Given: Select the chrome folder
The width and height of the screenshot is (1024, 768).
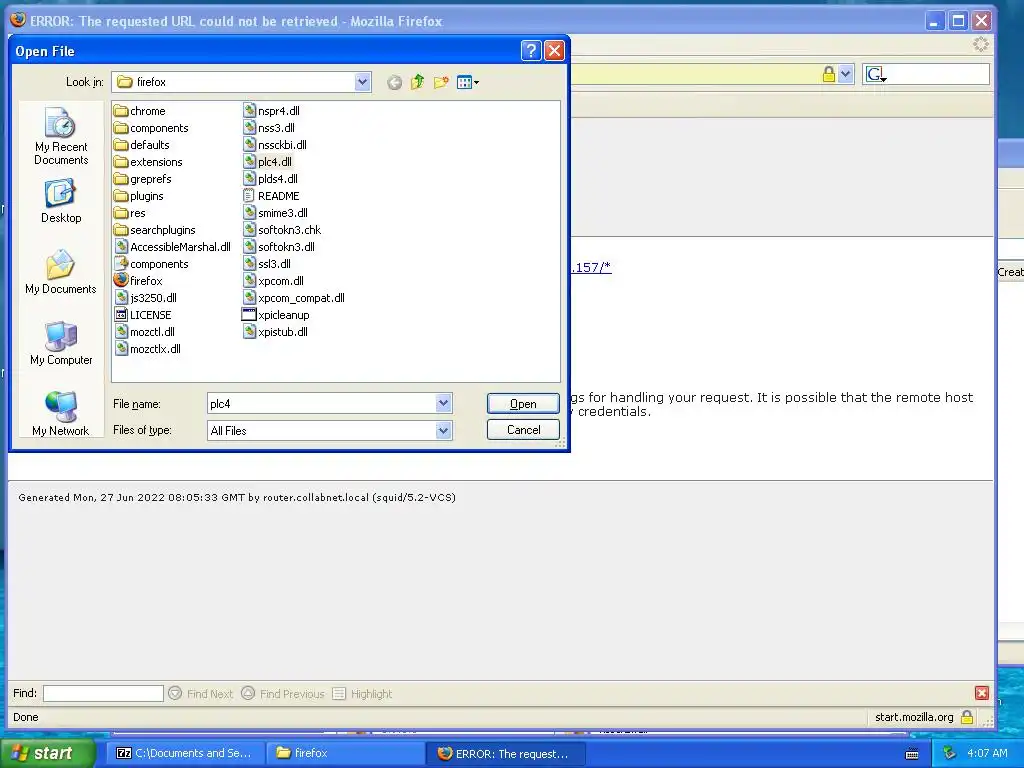Looking at the screenshot, I should point(140,111).
